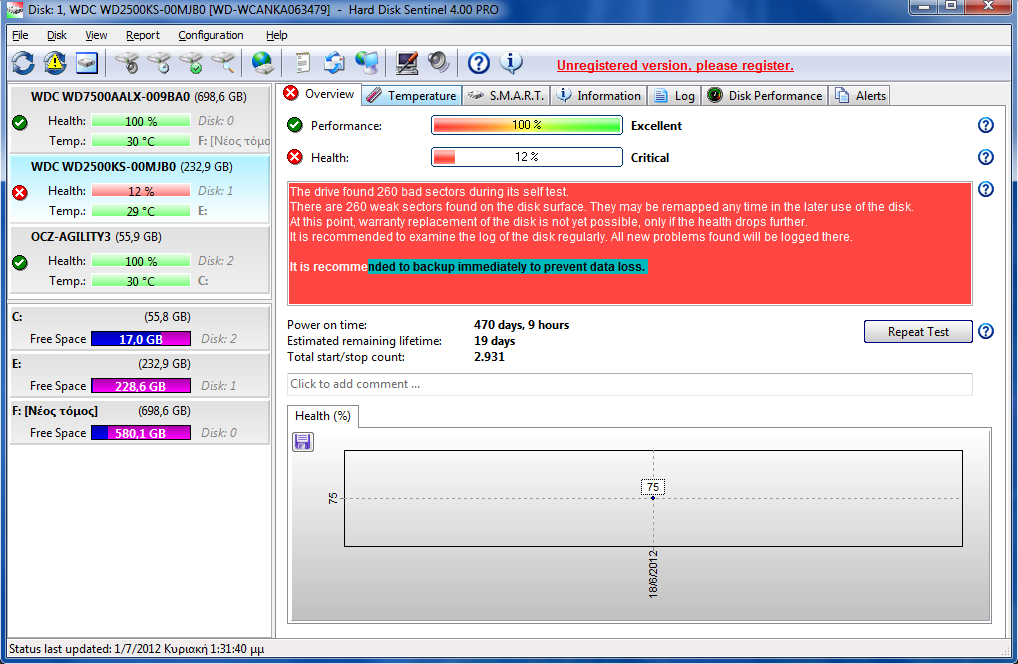Open the File menu
The width and height of the screenshot is (1018, 664).
(x=20, y=35)
